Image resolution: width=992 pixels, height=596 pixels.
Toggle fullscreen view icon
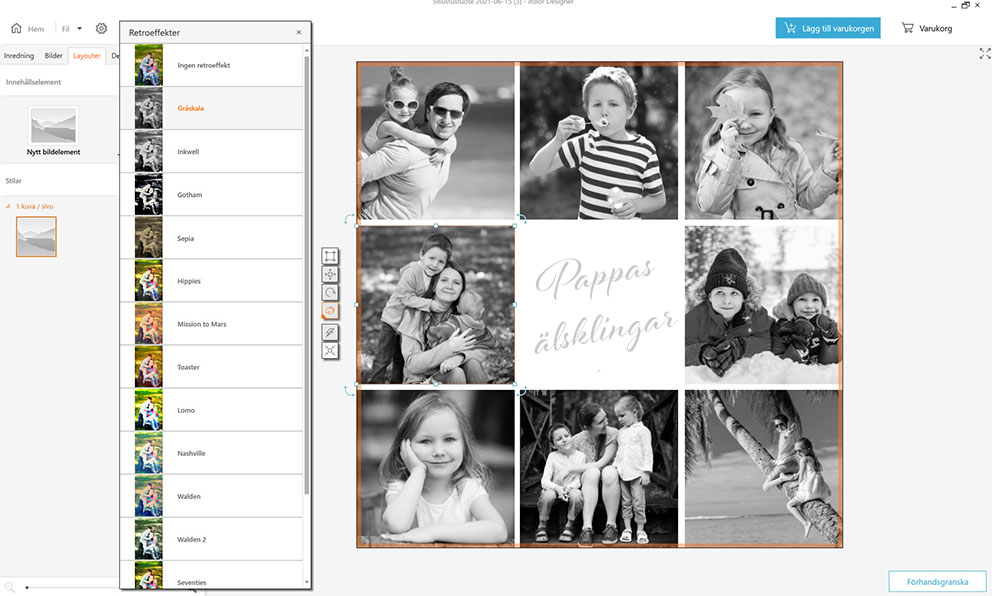(x=985, y=54)
